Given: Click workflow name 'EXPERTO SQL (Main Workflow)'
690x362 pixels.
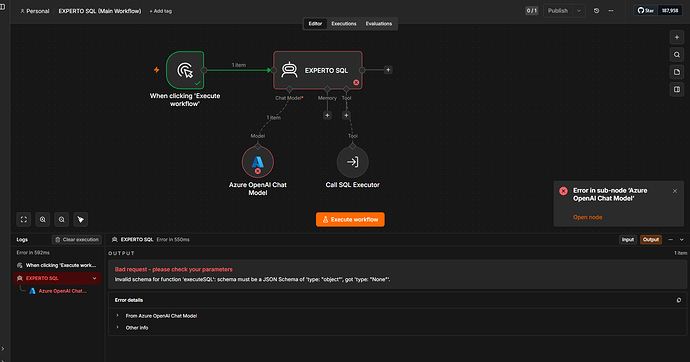Looking at the screenshot, I should pyautogui.click(x=100, y=11).
